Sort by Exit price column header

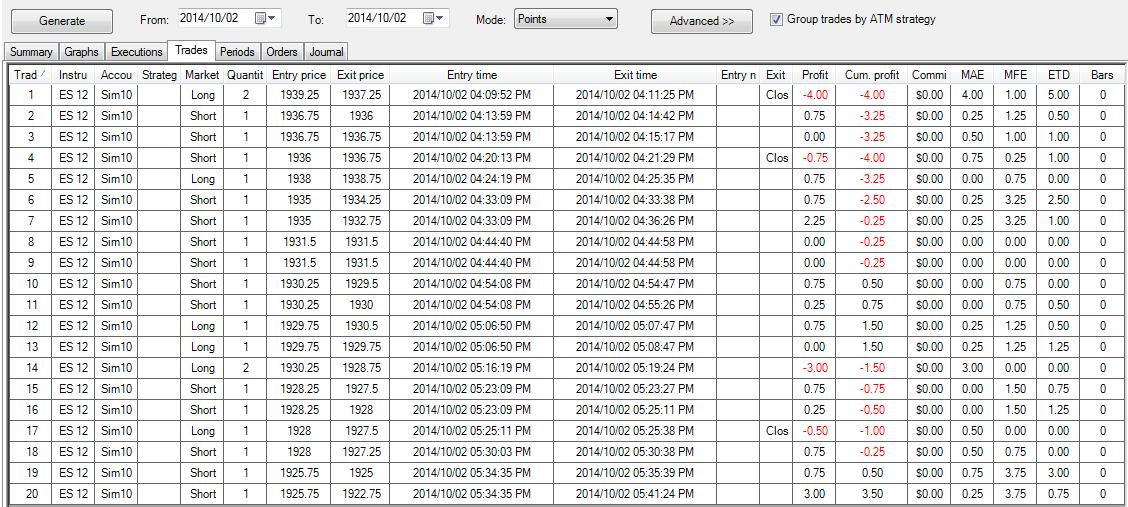pyautogui.click(x=360, y=75)
